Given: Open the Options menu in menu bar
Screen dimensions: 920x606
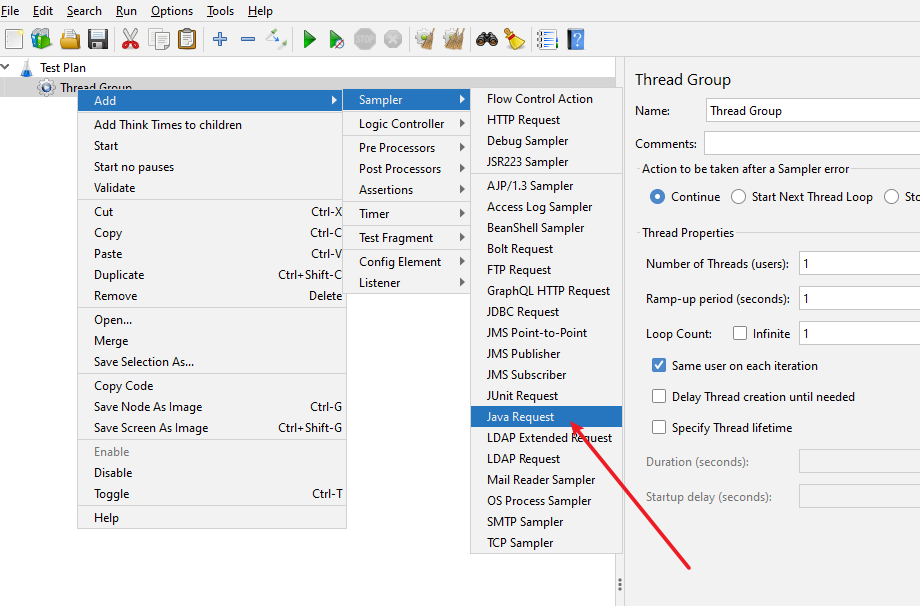Looking at the screenshot, I should coord(172,11).
